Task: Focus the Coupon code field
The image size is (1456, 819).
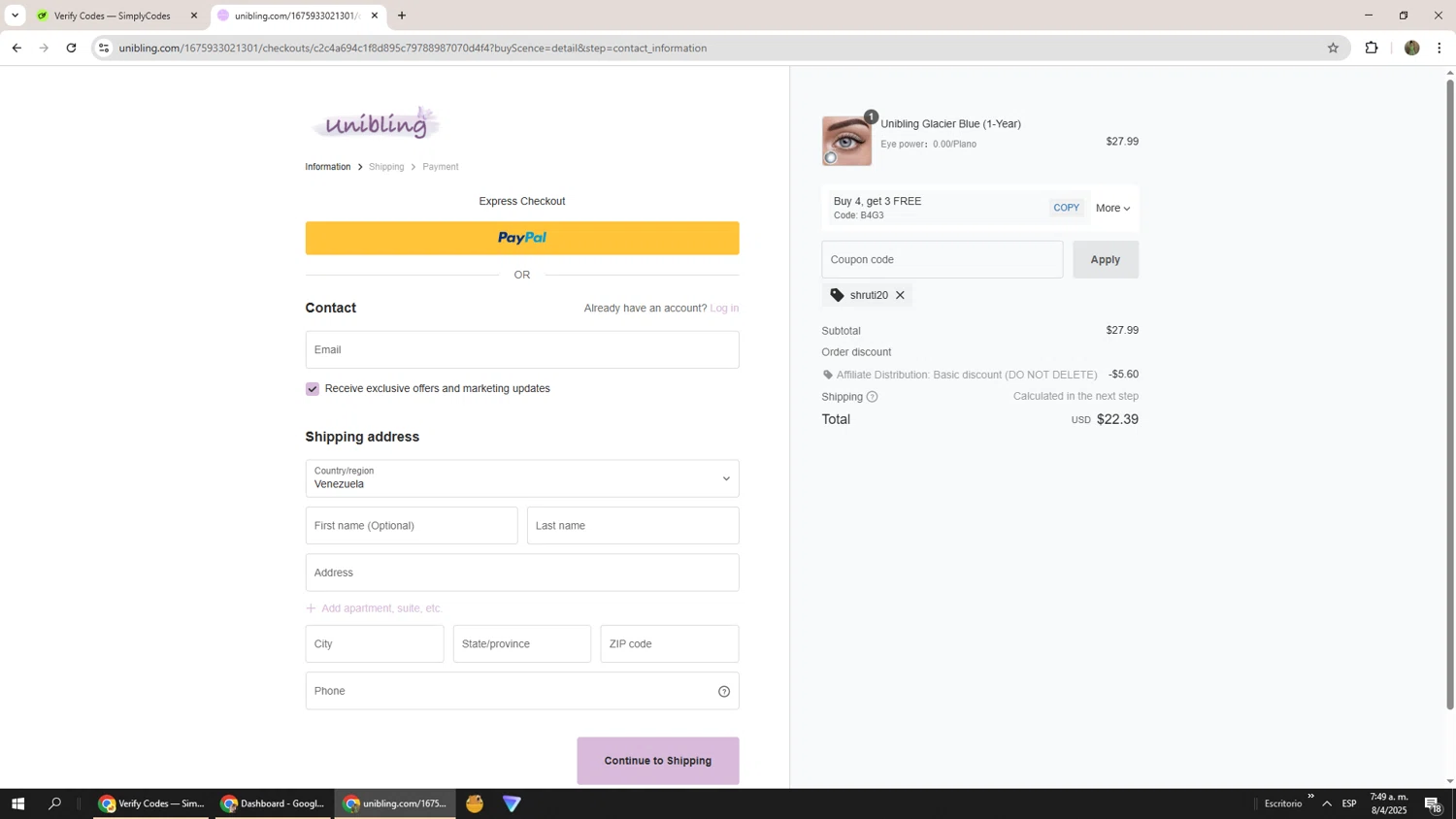Action: point(943,260)
